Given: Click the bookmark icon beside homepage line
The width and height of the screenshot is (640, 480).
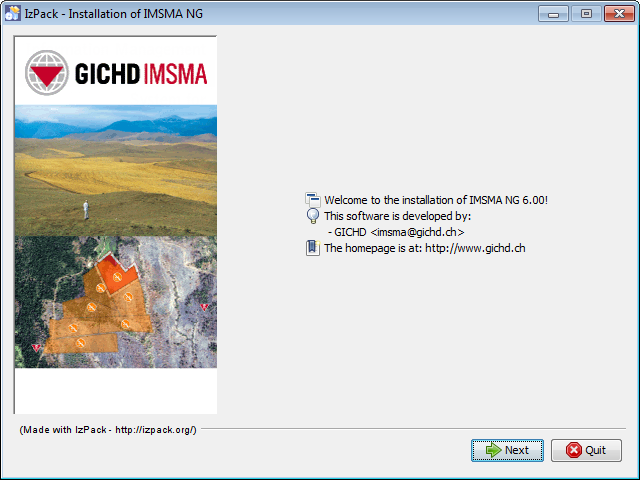Looking at the screenshot, I should pos(313,248).
